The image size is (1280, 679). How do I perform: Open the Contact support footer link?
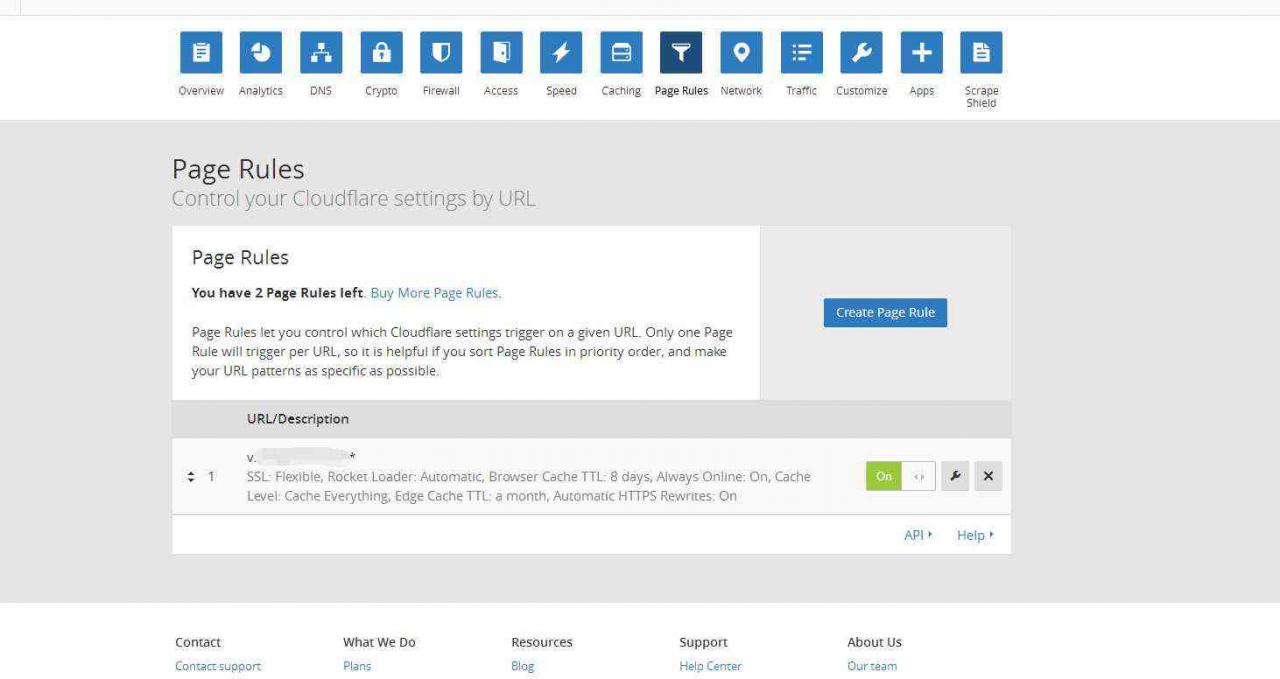point(218,666)
